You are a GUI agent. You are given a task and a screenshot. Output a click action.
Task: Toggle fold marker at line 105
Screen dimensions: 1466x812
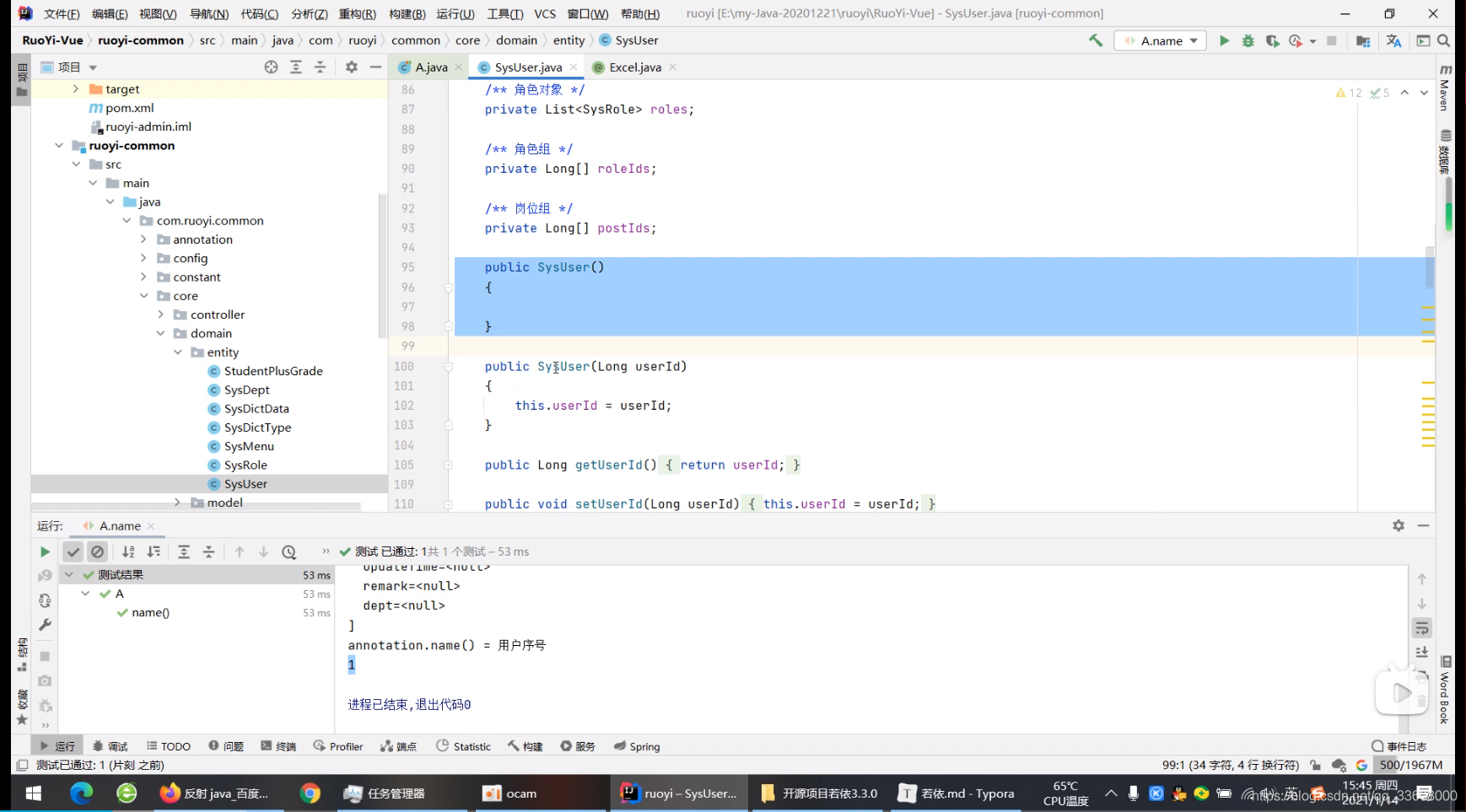click(449, 465)
